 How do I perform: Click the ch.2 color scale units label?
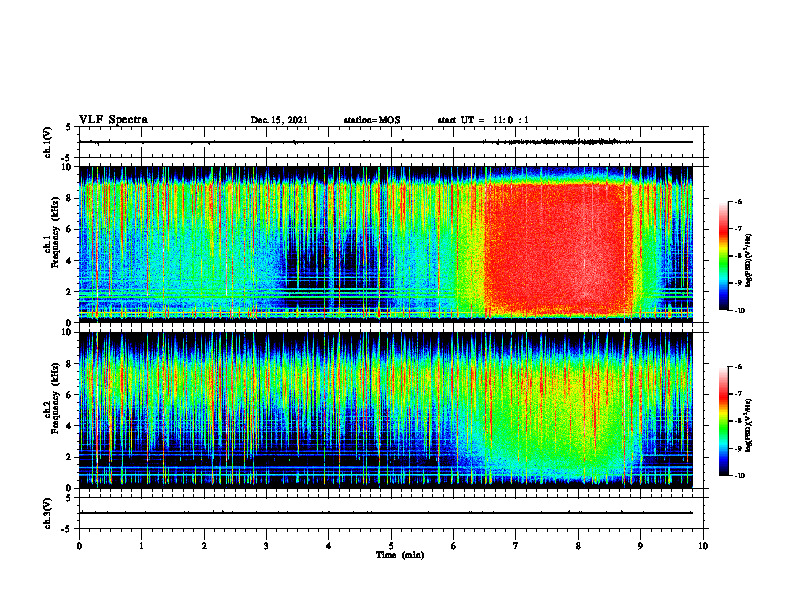(x=750, y=425)
